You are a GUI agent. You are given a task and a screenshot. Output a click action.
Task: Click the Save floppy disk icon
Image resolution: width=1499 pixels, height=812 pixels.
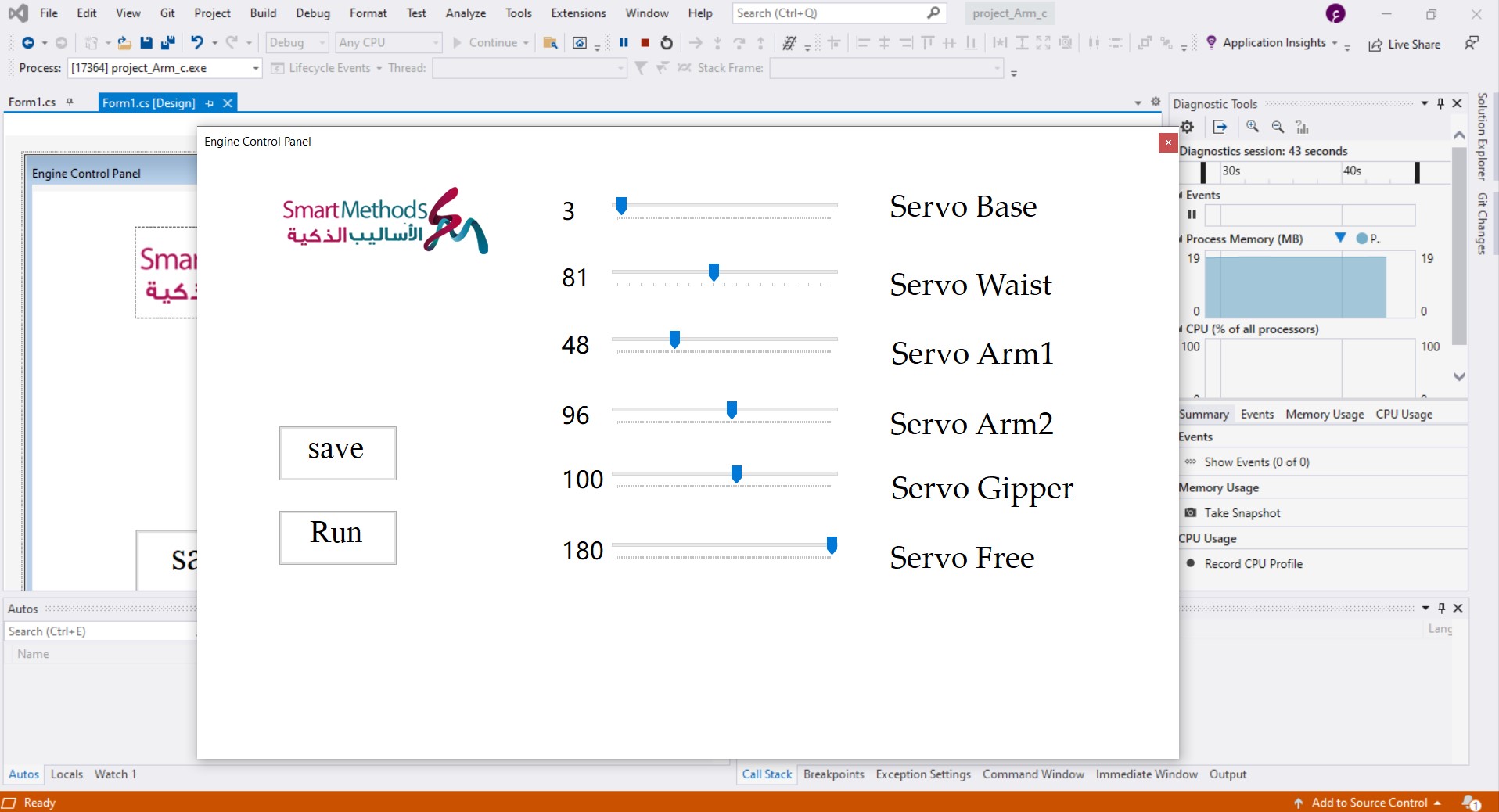pos(146,43)
